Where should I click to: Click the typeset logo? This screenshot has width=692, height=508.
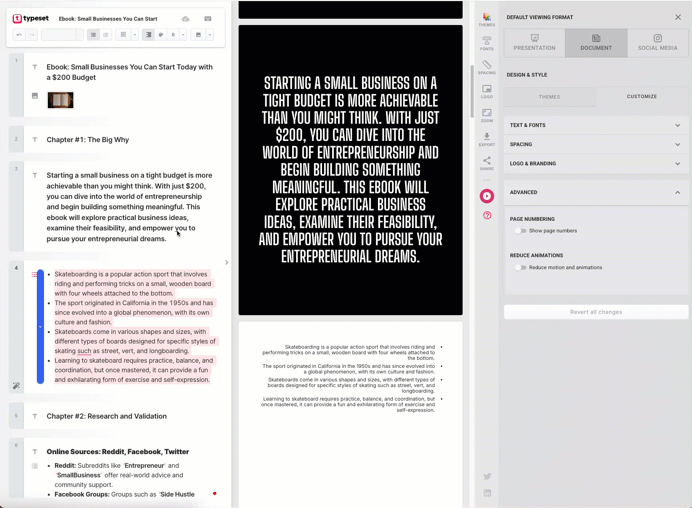(30, 19)
